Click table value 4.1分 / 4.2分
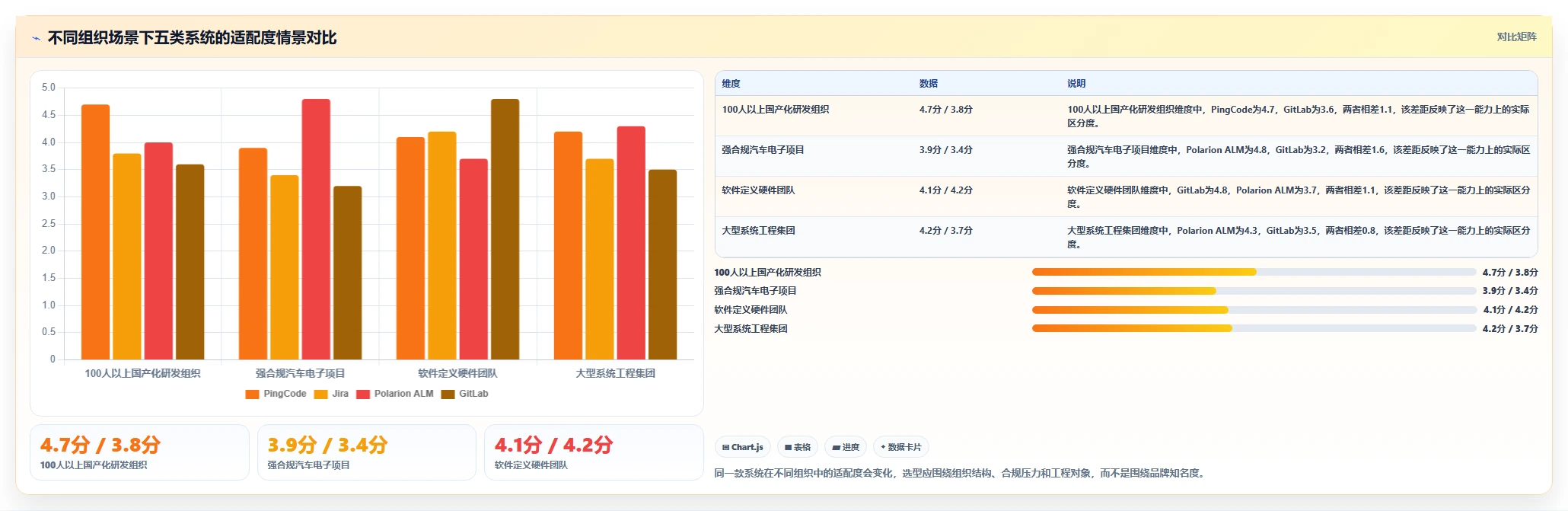The width and height of the screenshot is (1568, 511). (945, 190)
